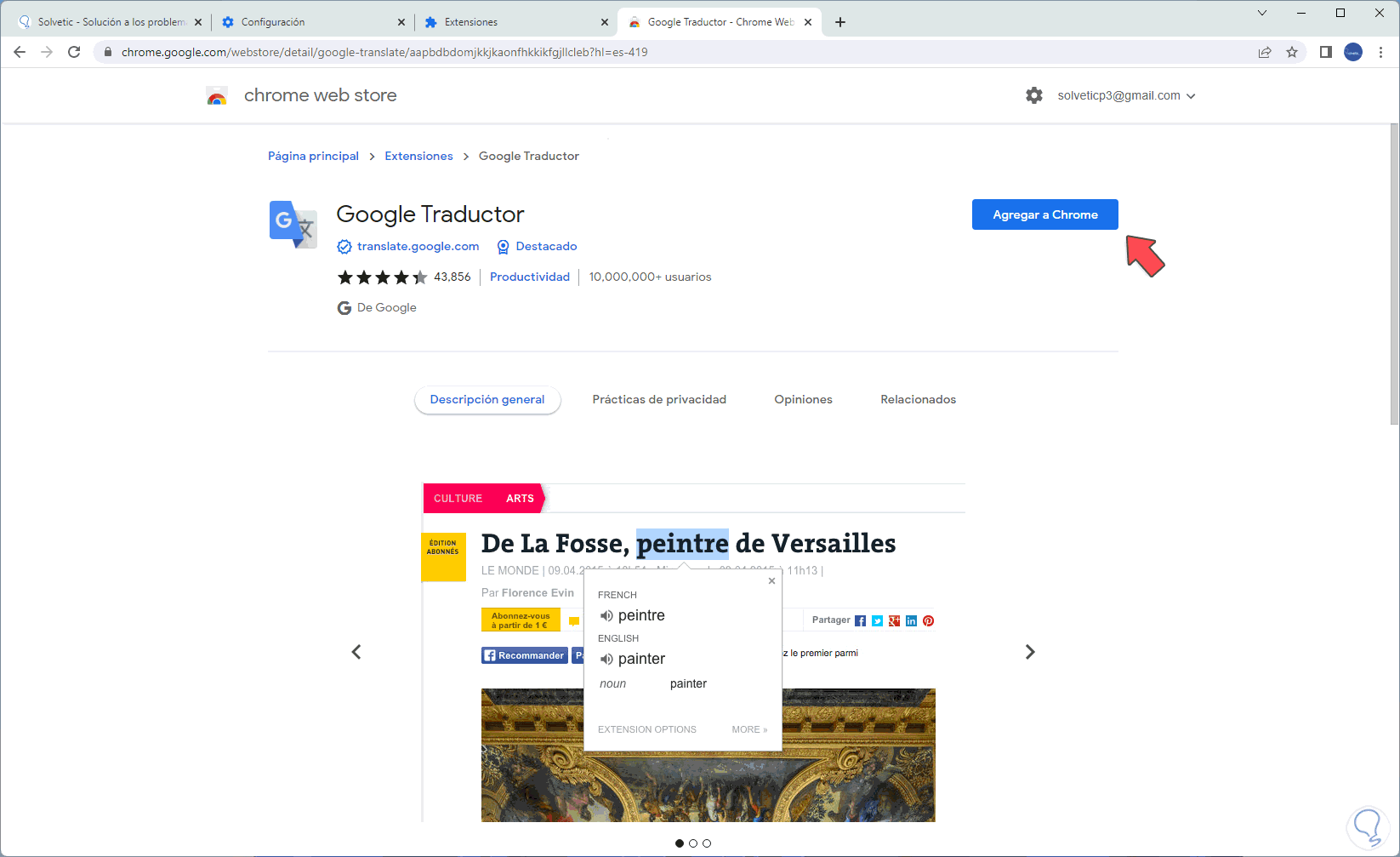Click the Google Traductor extension icon
Screen dimensions: 1400x857
pos(293,225)
